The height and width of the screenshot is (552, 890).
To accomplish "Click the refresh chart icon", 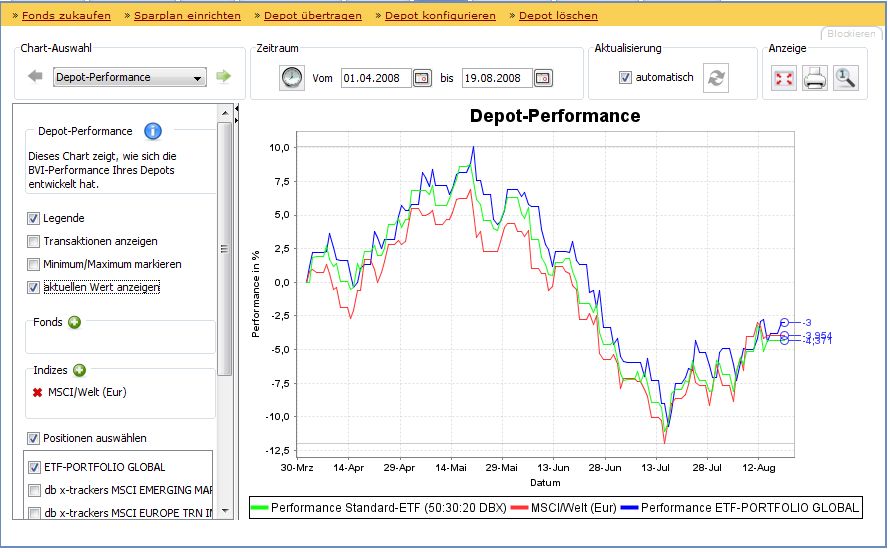I will pyautogui.click(x=716, y=78).
